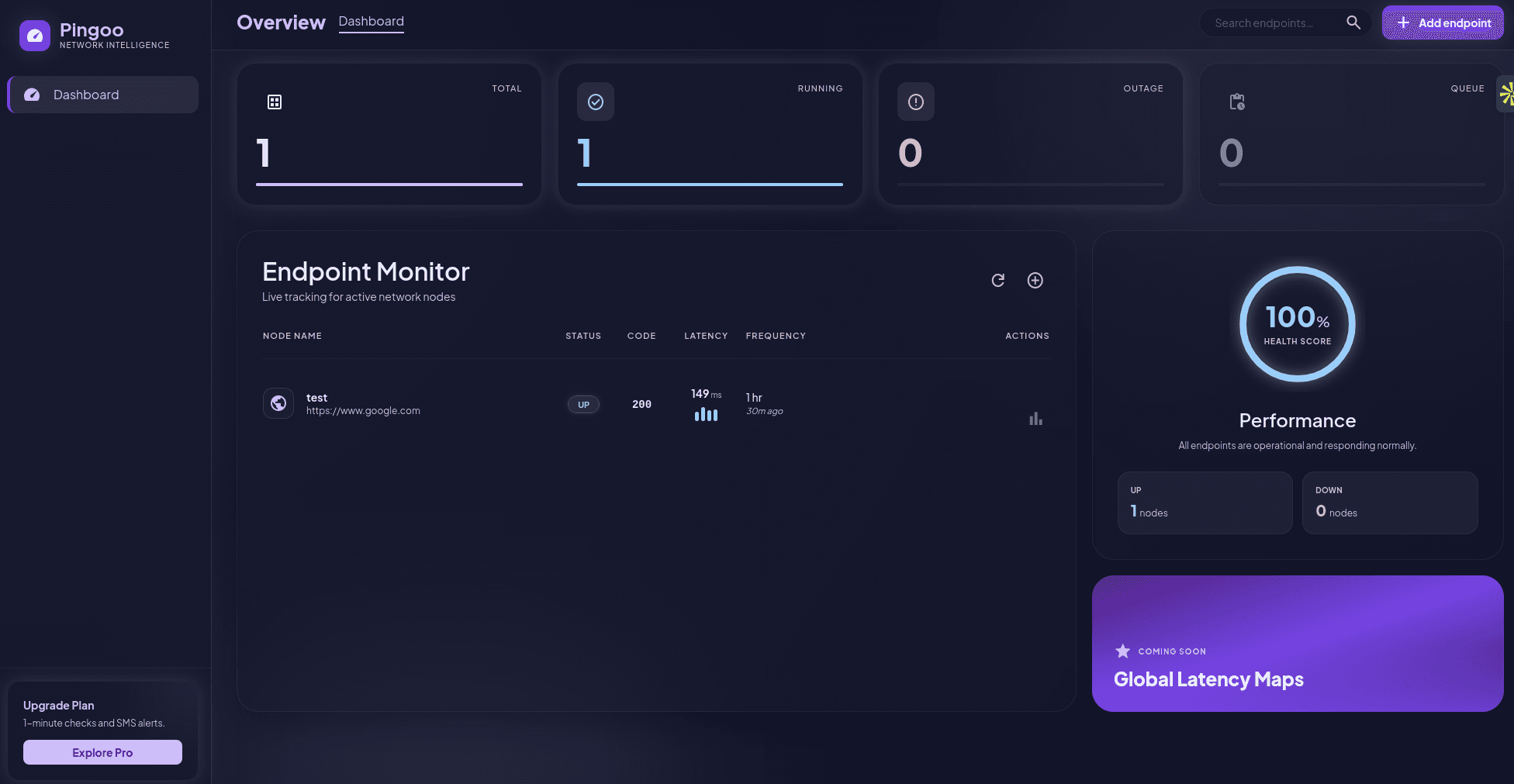Image resolution: width=1514 pixels, height=784 pixels.
Task: Open stats chart icon for test row
Action: point(1035,419)
